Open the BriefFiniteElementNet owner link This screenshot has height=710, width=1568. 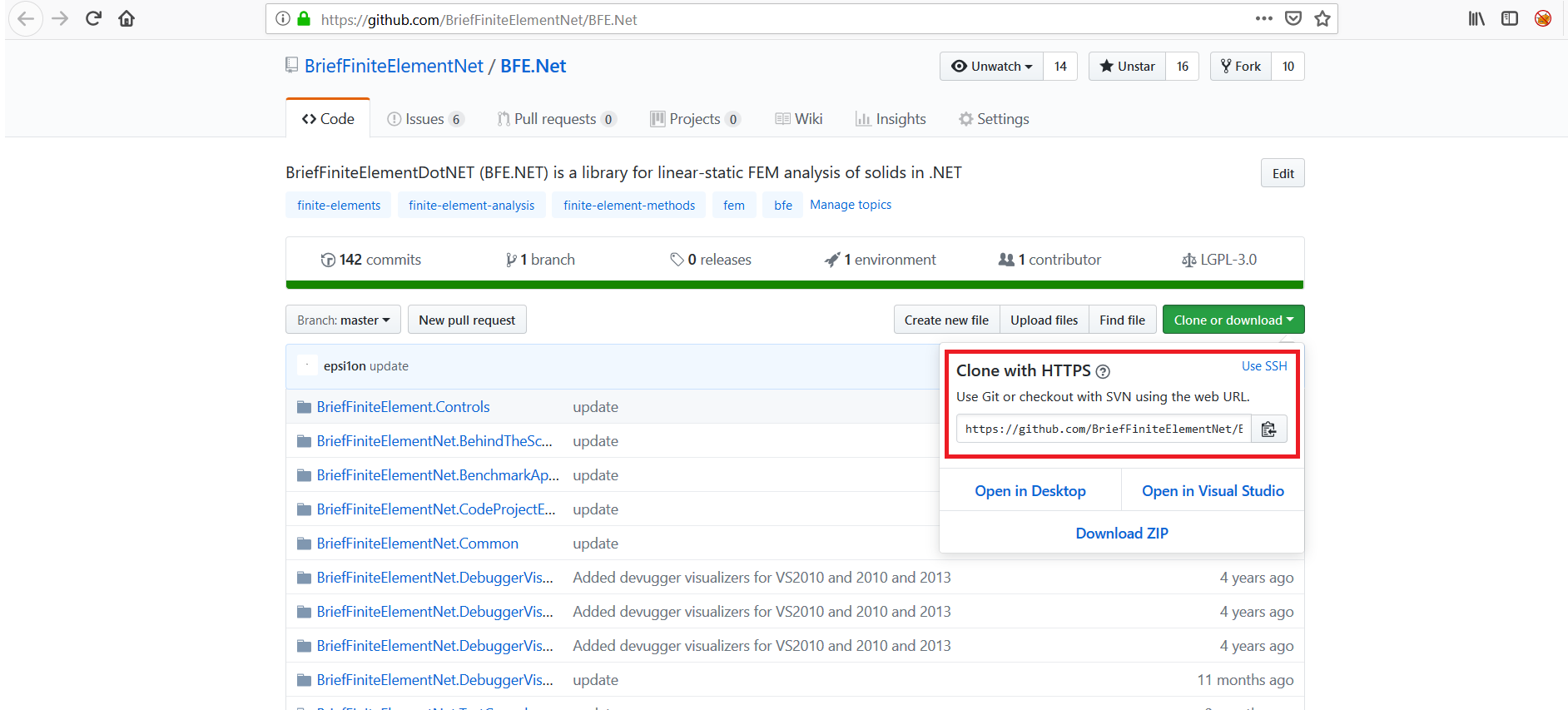(394, 67)
